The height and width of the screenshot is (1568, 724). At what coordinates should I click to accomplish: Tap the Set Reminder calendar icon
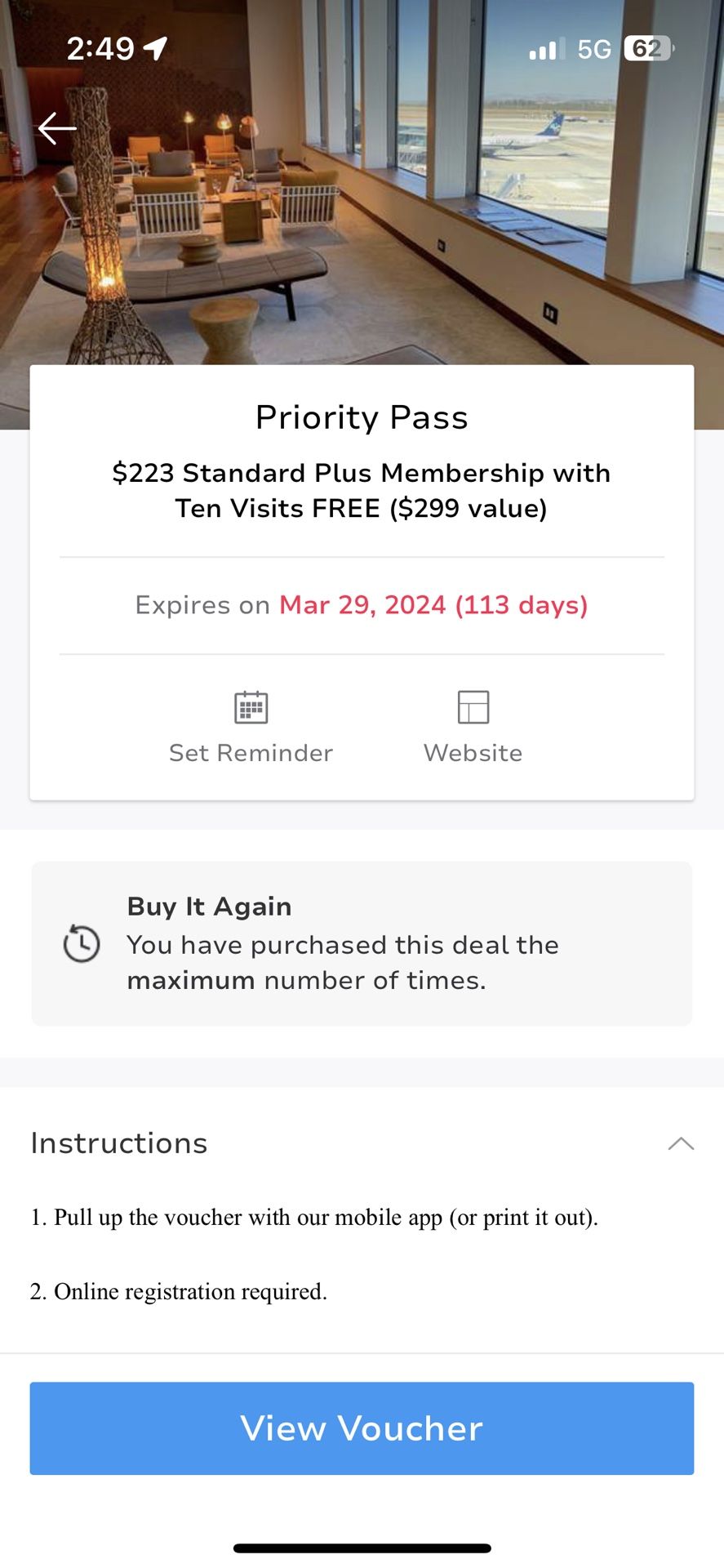pyautogui.click(x=251, y=707)
